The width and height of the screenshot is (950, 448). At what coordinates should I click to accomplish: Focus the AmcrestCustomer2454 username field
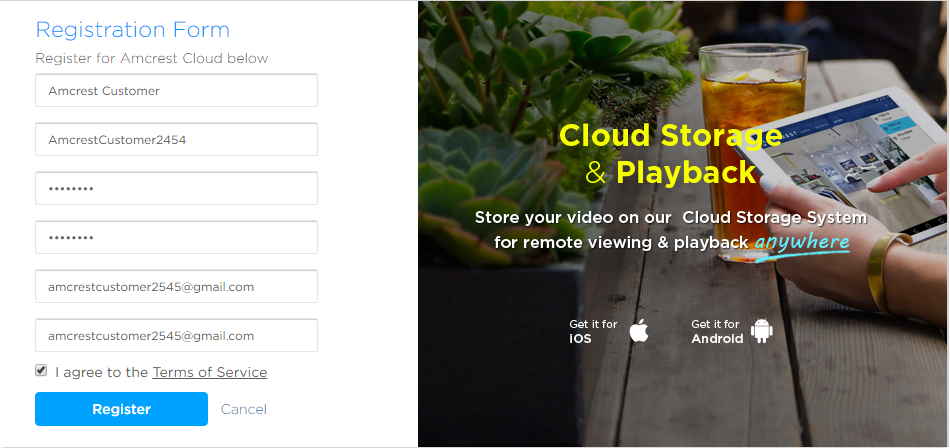[176, 139]
